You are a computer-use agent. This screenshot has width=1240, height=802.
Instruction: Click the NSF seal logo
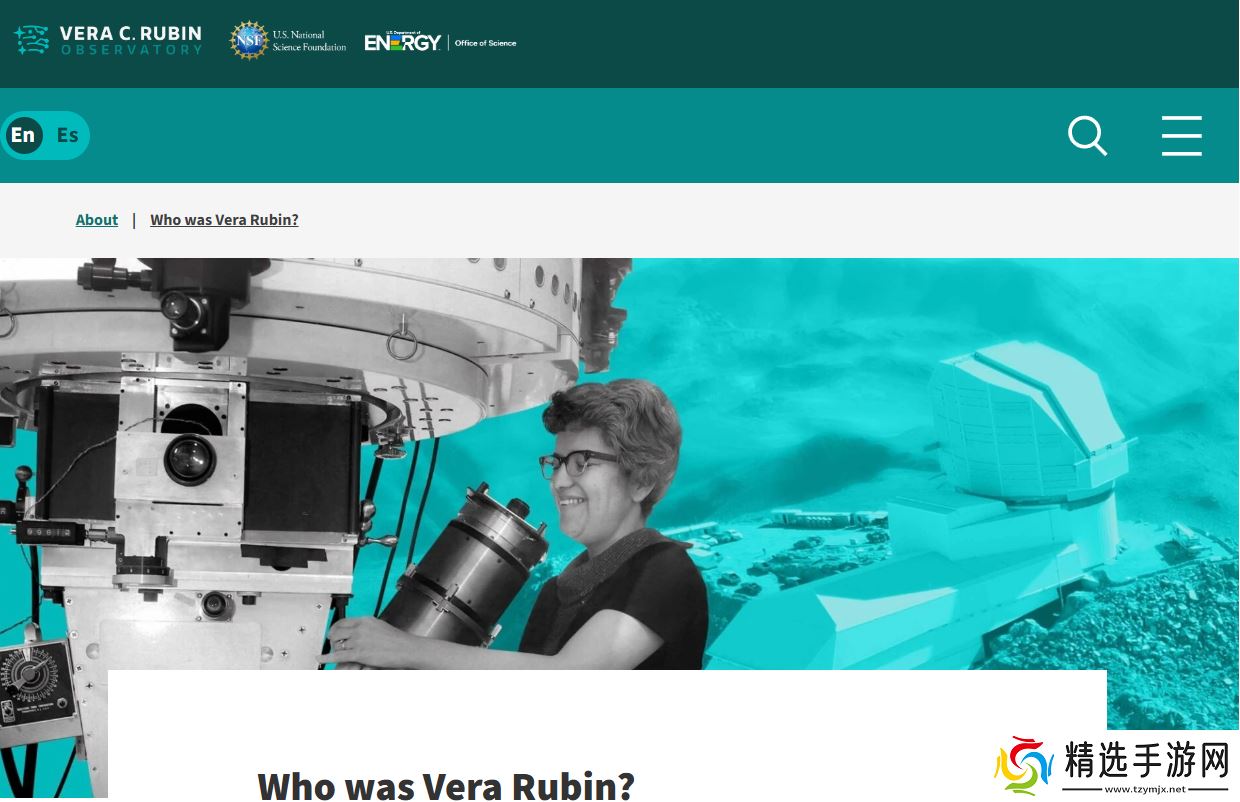249,41
